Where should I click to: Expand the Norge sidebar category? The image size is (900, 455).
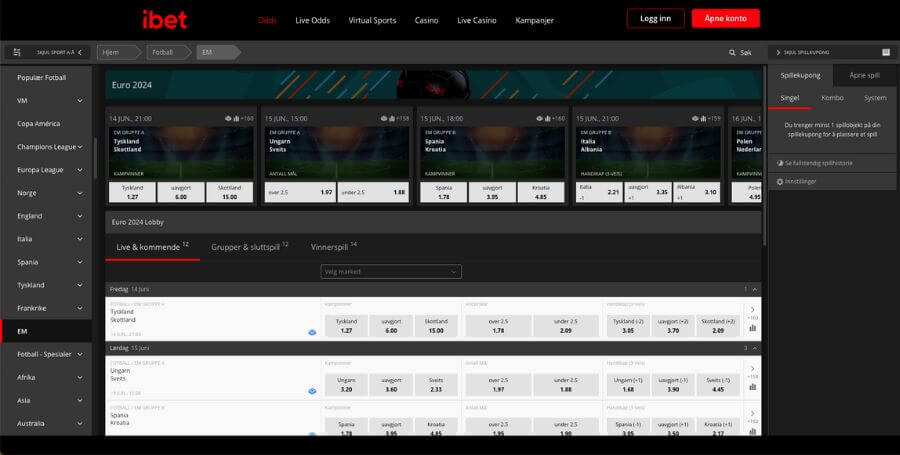pos(79,192)
